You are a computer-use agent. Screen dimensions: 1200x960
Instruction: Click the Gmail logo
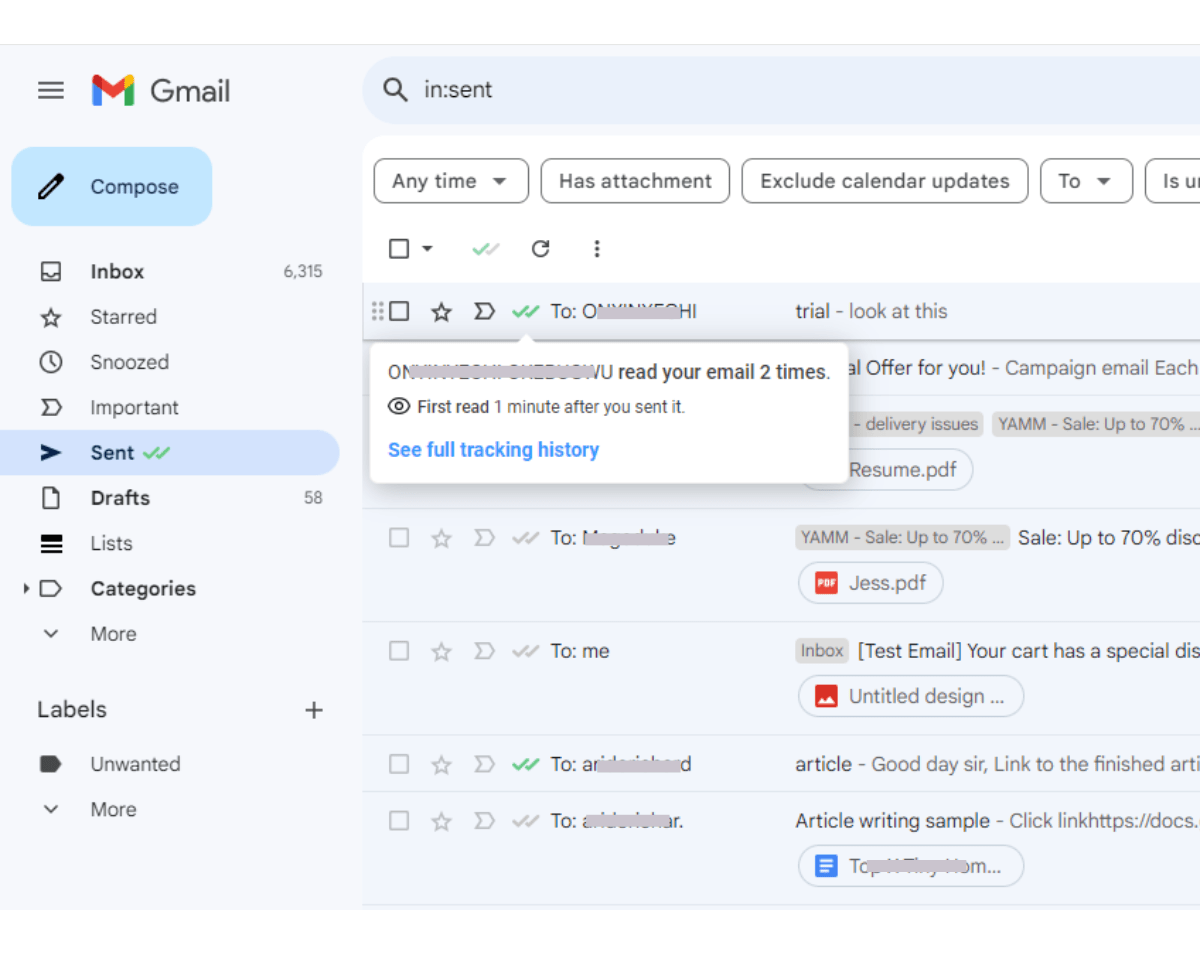coord(161,91)
